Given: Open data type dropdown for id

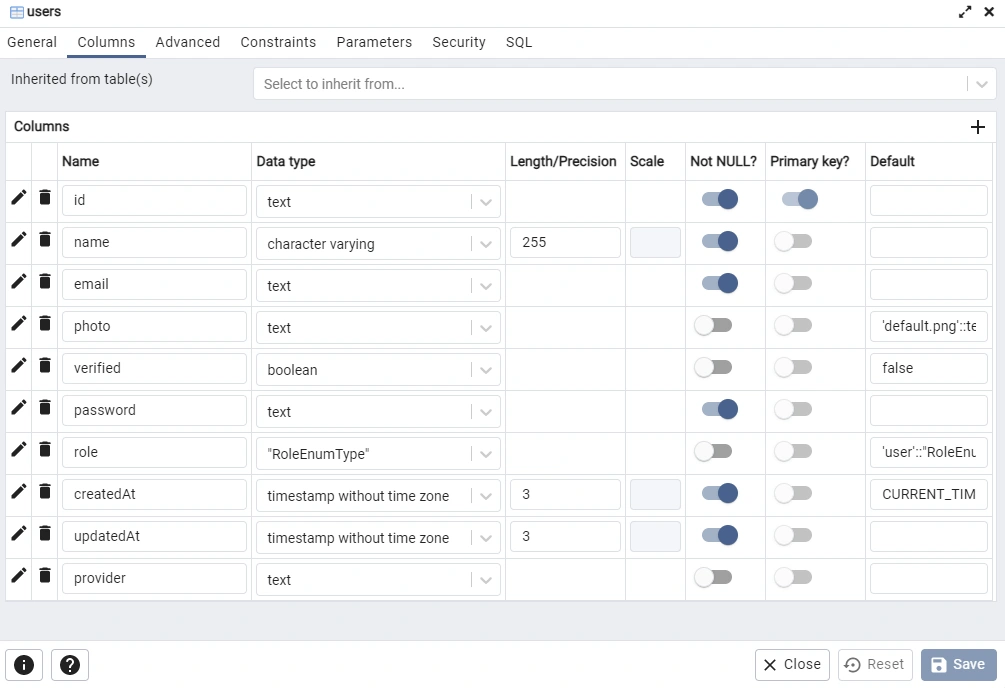Looking at the screenshot, I should click(x=378, y=202).
